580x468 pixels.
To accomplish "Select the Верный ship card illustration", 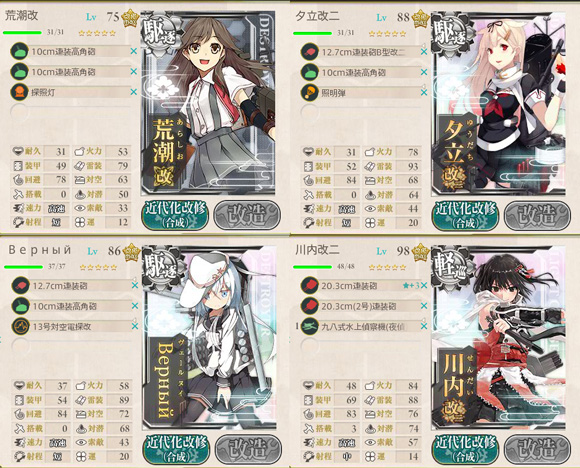I will click(x=209, y=340).
